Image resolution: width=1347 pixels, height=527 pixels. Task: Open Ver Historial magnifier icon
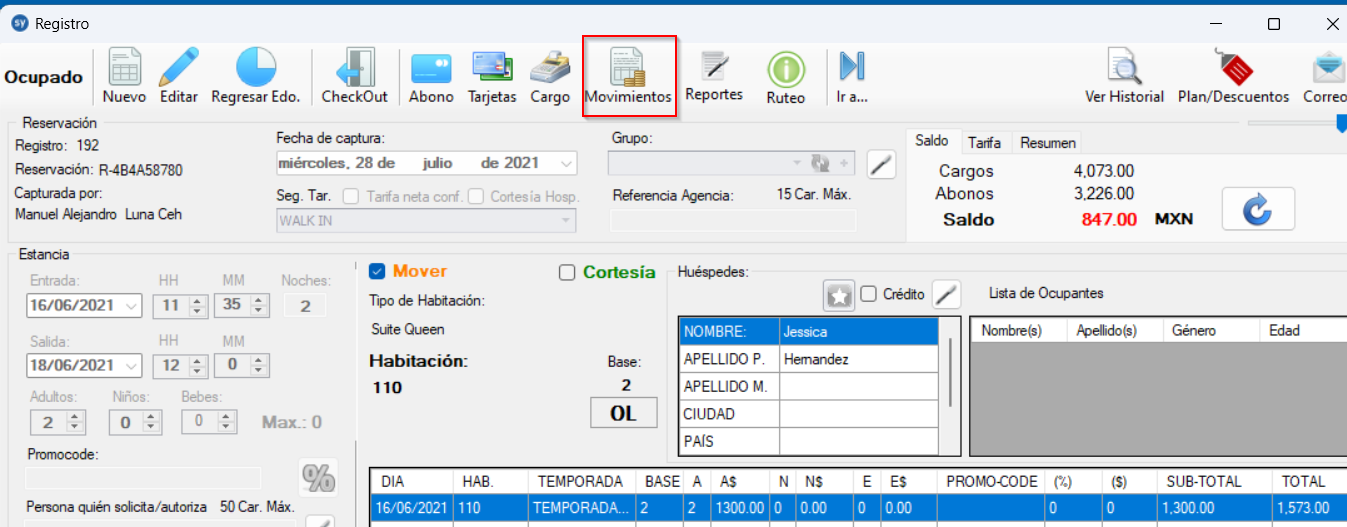[1124, 68]
